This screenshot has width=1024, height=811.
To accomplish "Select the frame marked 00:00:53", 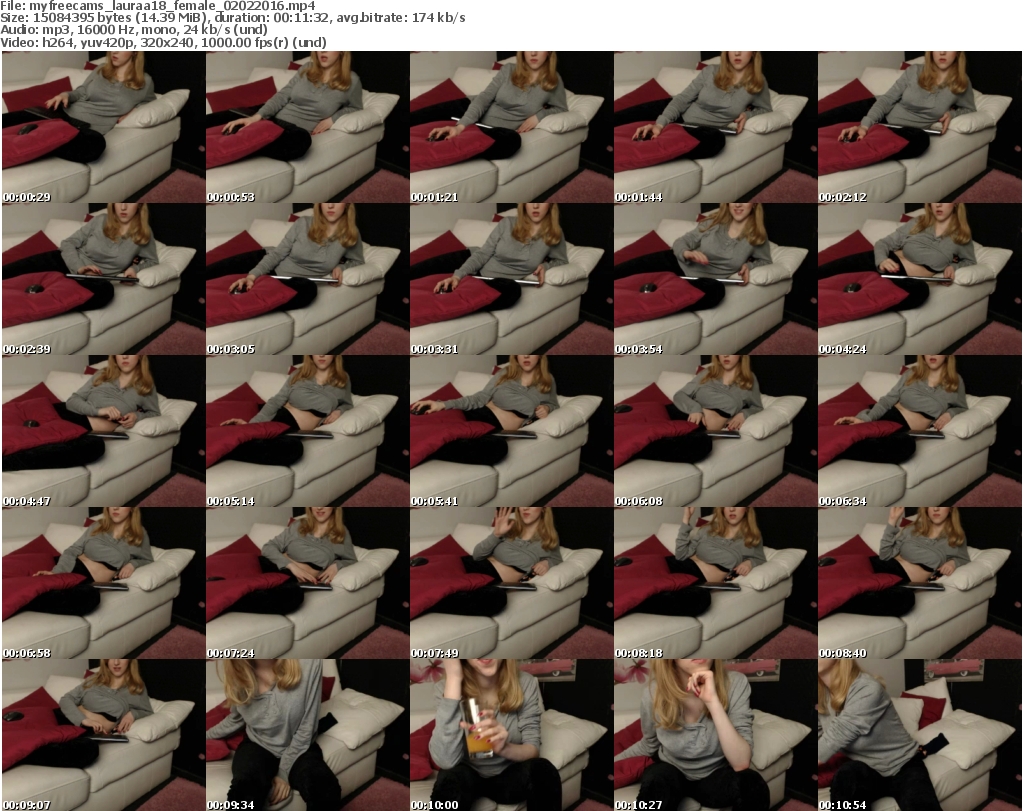I will click(308, 127).
